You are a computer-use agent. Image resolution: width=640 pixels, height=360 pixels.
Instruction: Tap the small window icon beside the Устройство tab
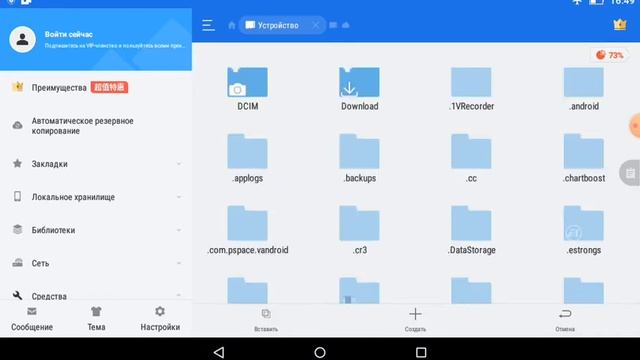333,25
